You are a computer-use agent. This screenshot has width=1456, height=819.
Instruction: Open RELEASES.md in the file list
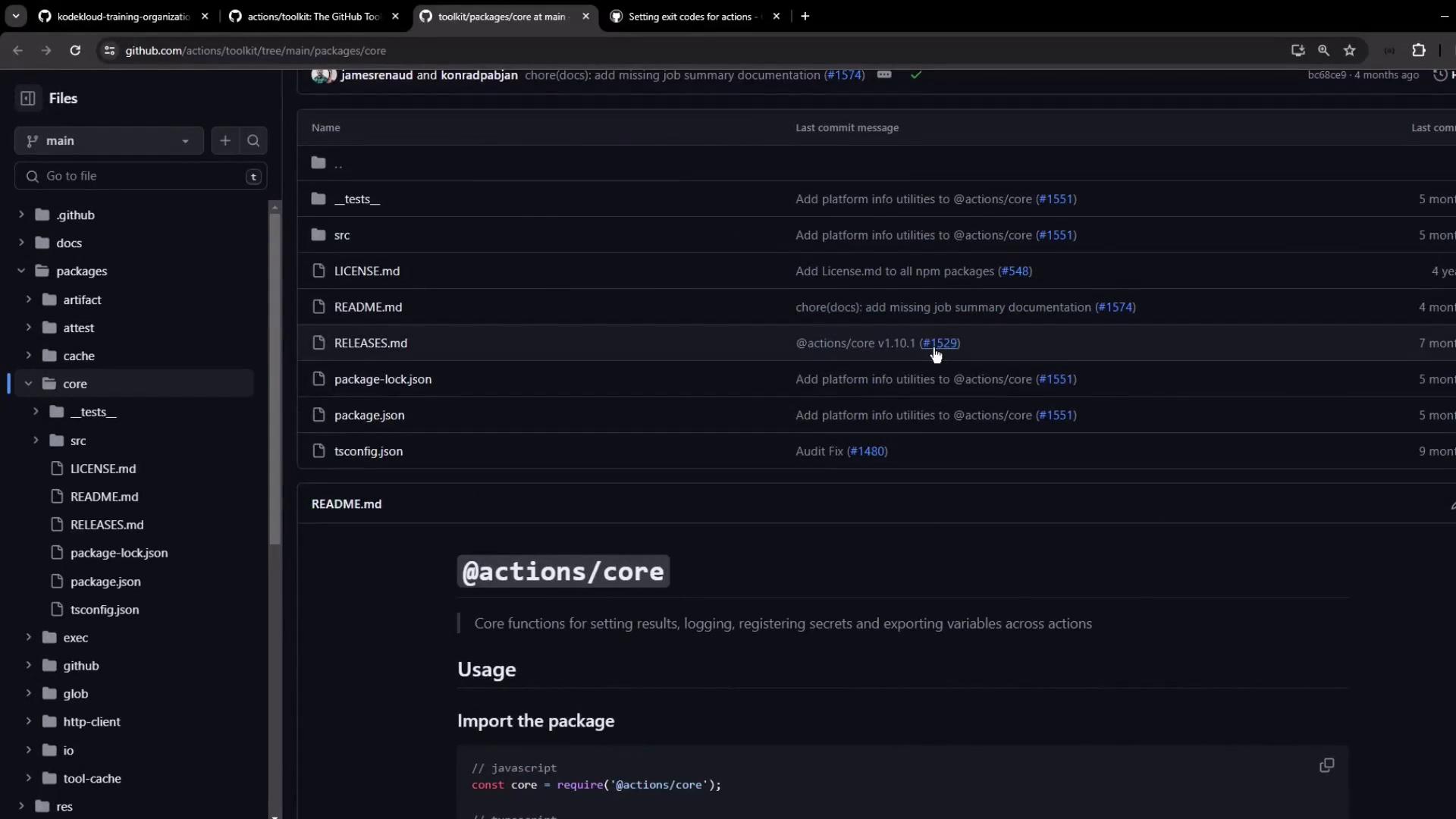[x=370, y=343]
